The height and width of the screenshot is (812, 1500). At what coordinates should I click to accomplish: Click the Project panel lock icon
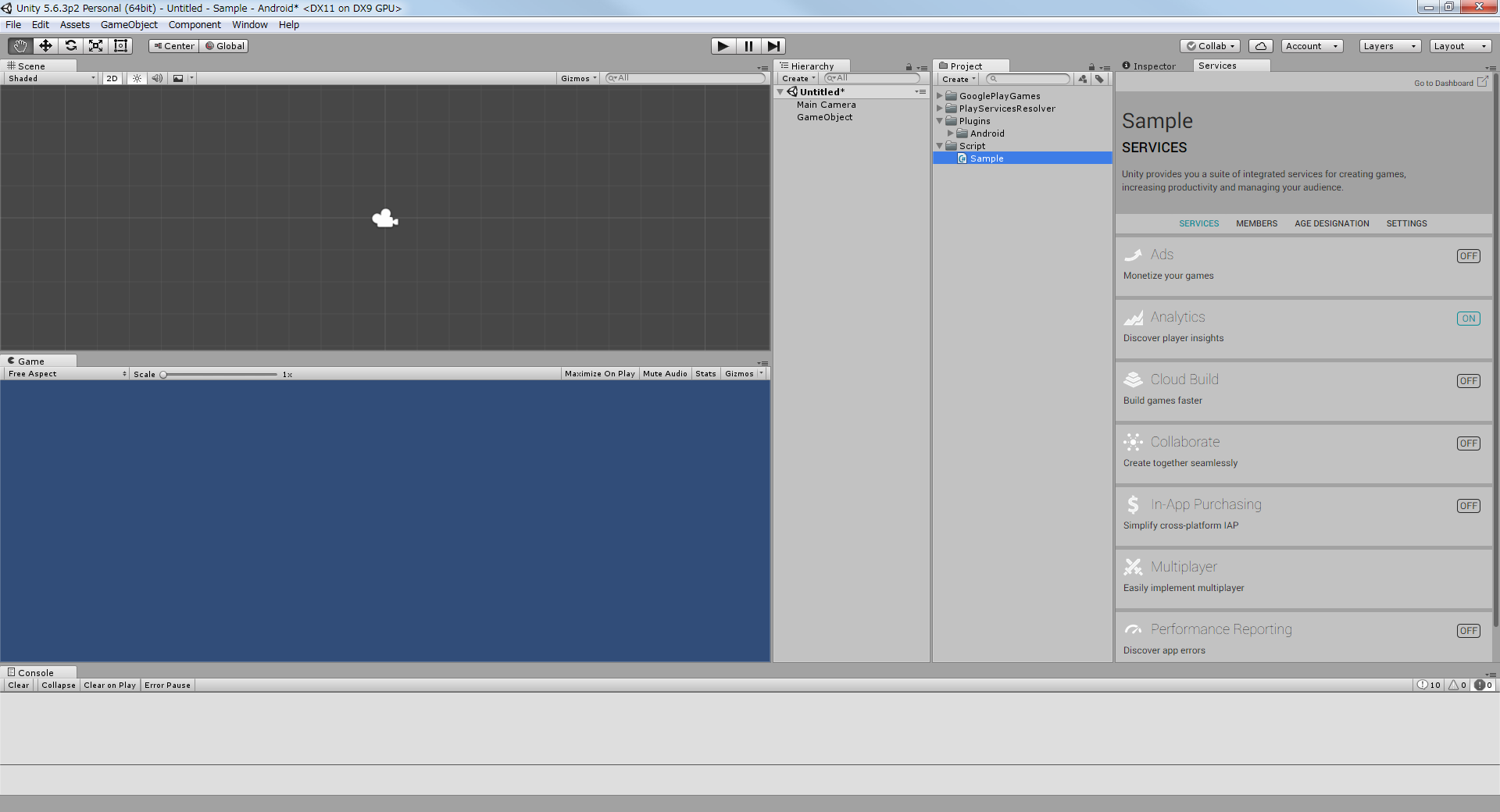1091,67
